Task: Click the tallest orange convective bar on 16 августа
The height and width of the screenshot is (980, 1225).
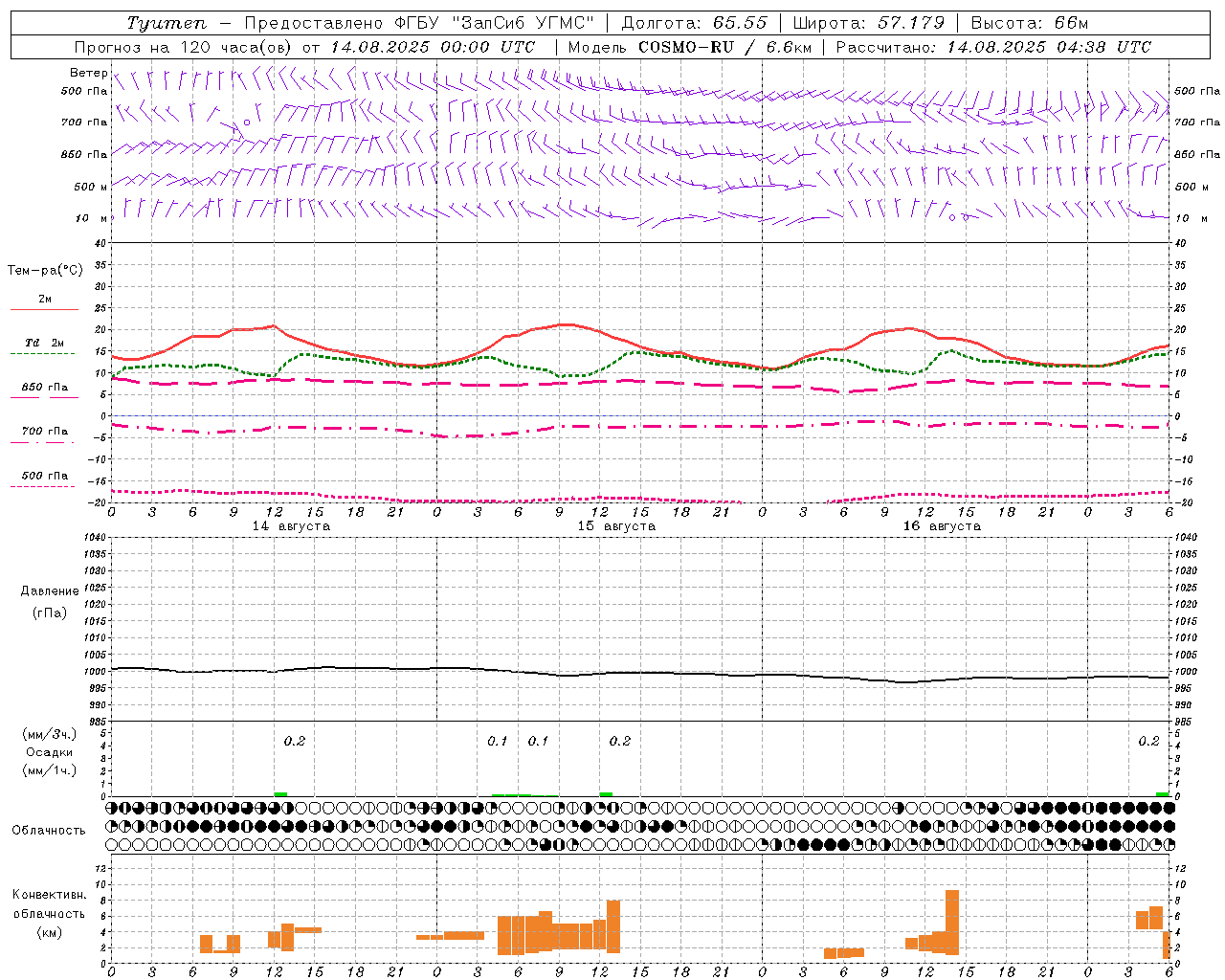Action: (x=952, y=923)
